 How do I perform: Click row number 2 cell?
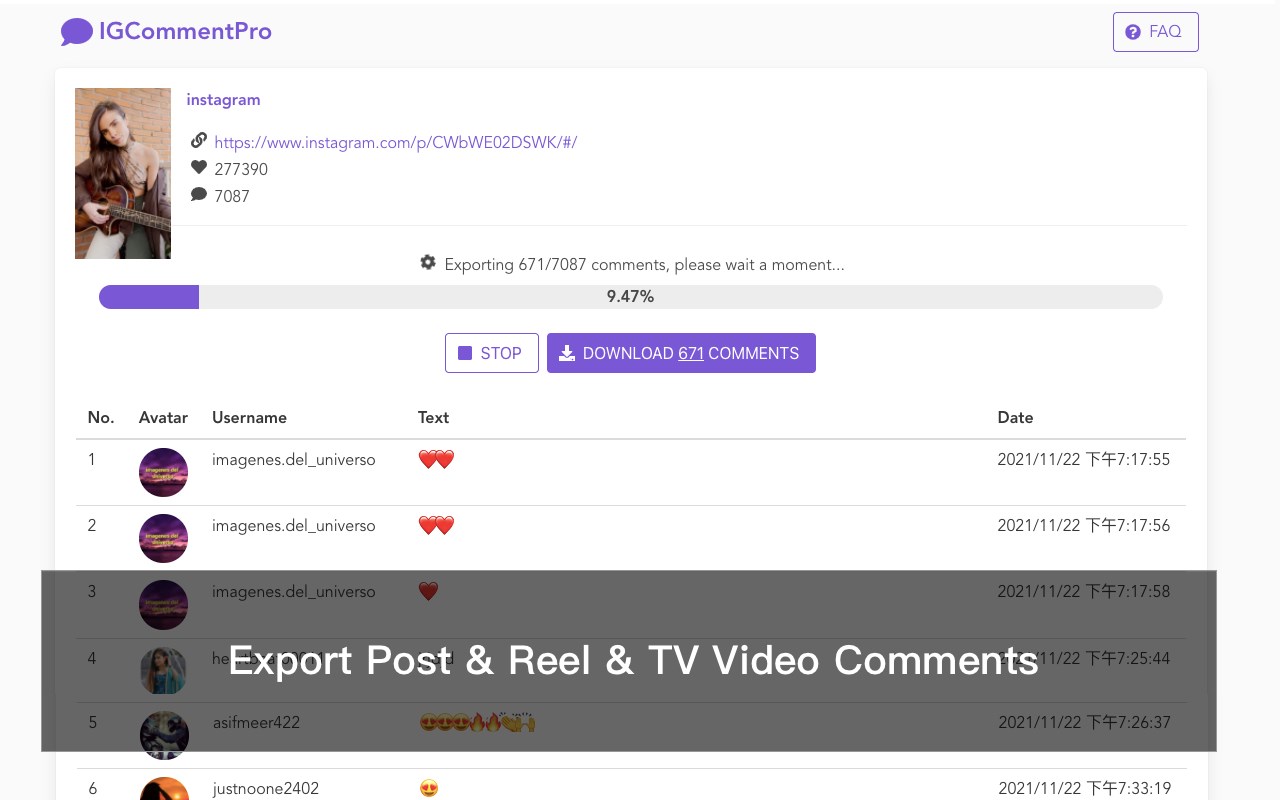(x=92, y=526)
